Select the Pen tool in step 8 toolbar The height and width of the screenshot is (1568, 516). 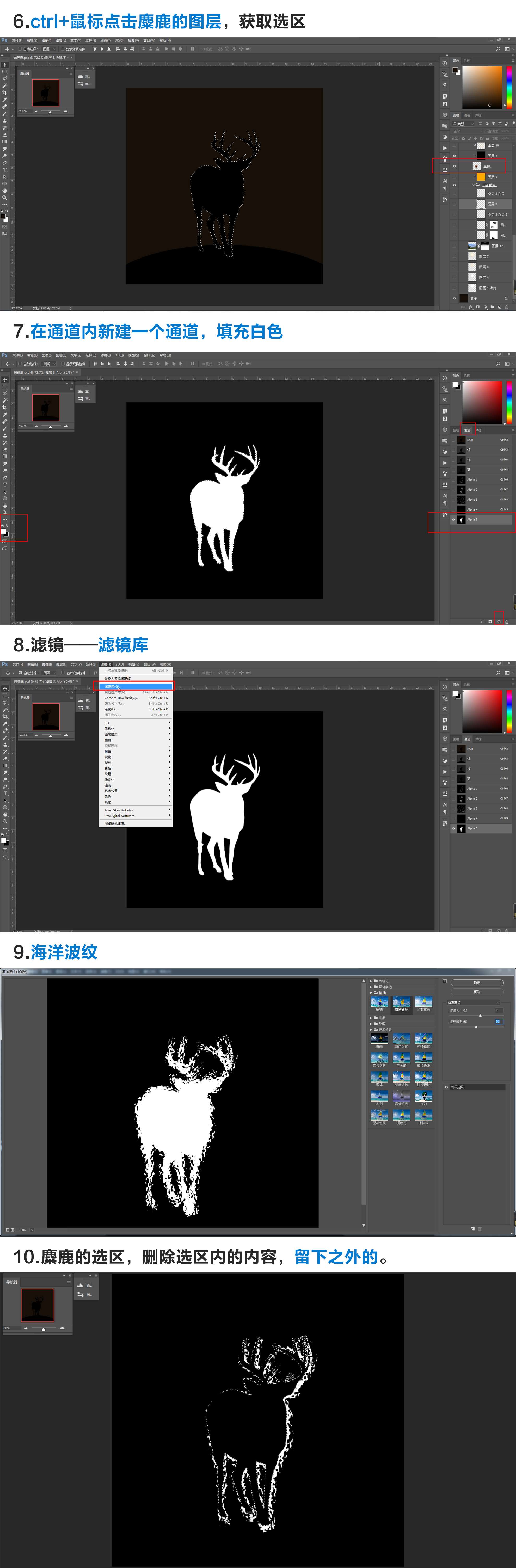[5, 786]
